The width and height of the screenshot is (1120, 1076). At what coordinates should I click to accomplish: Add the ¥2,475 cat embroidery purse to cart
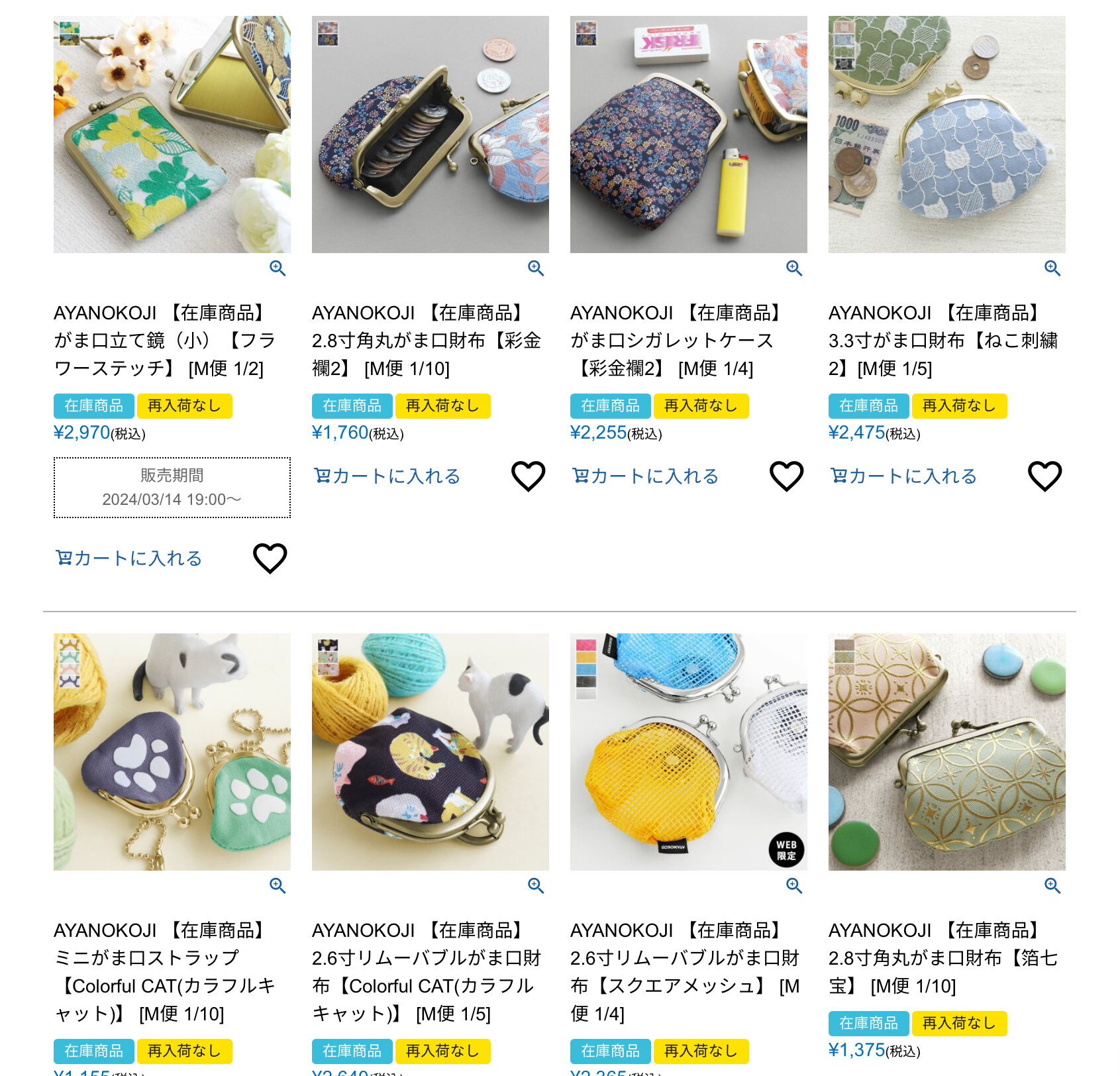[x=903, y=476]
